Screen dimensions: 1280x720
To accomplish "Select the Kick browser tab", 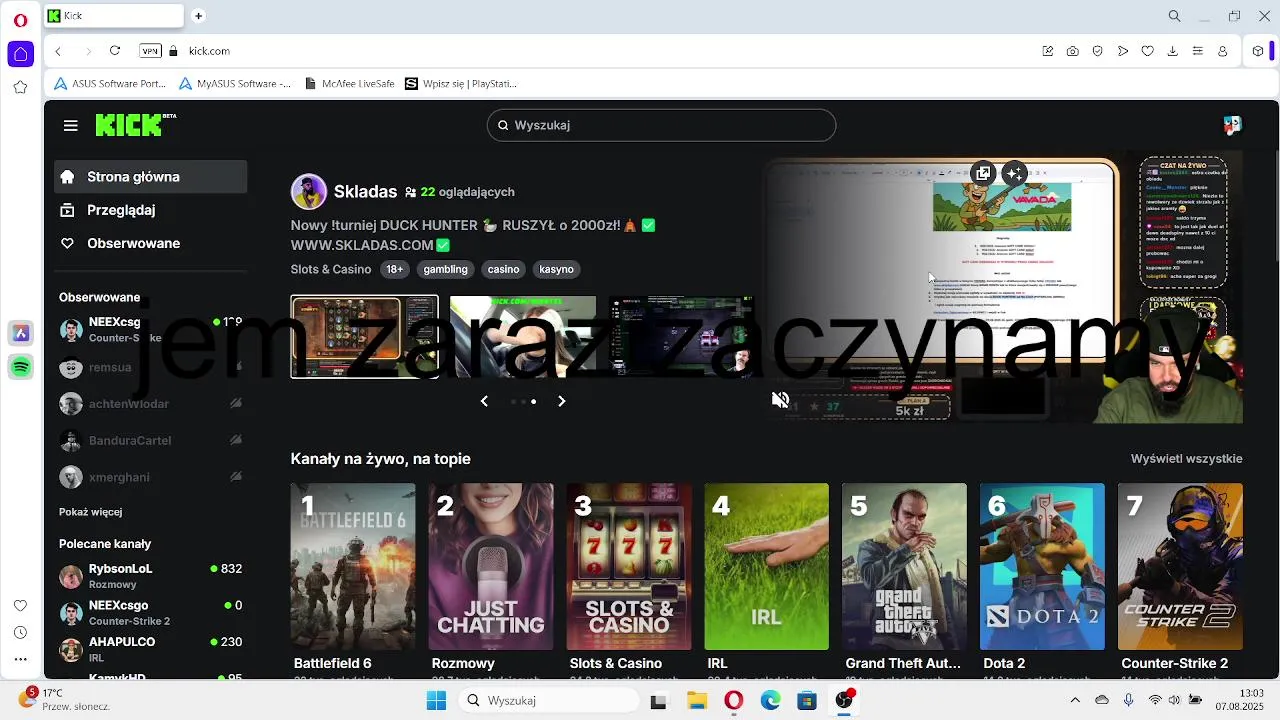I will coord(112,16).
